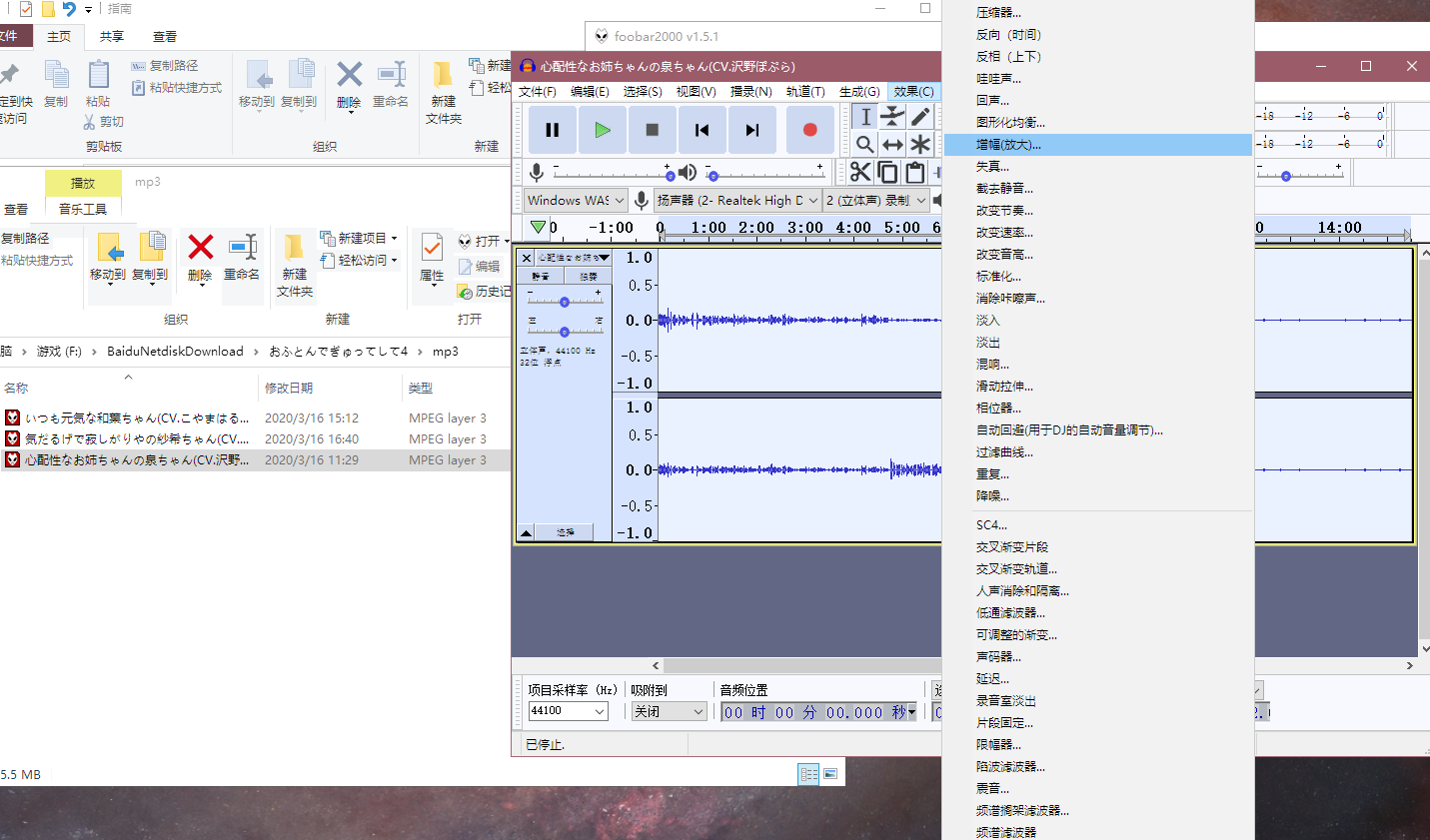
Task: Select the Time Shift arrows tool
Action: point(892,144)
